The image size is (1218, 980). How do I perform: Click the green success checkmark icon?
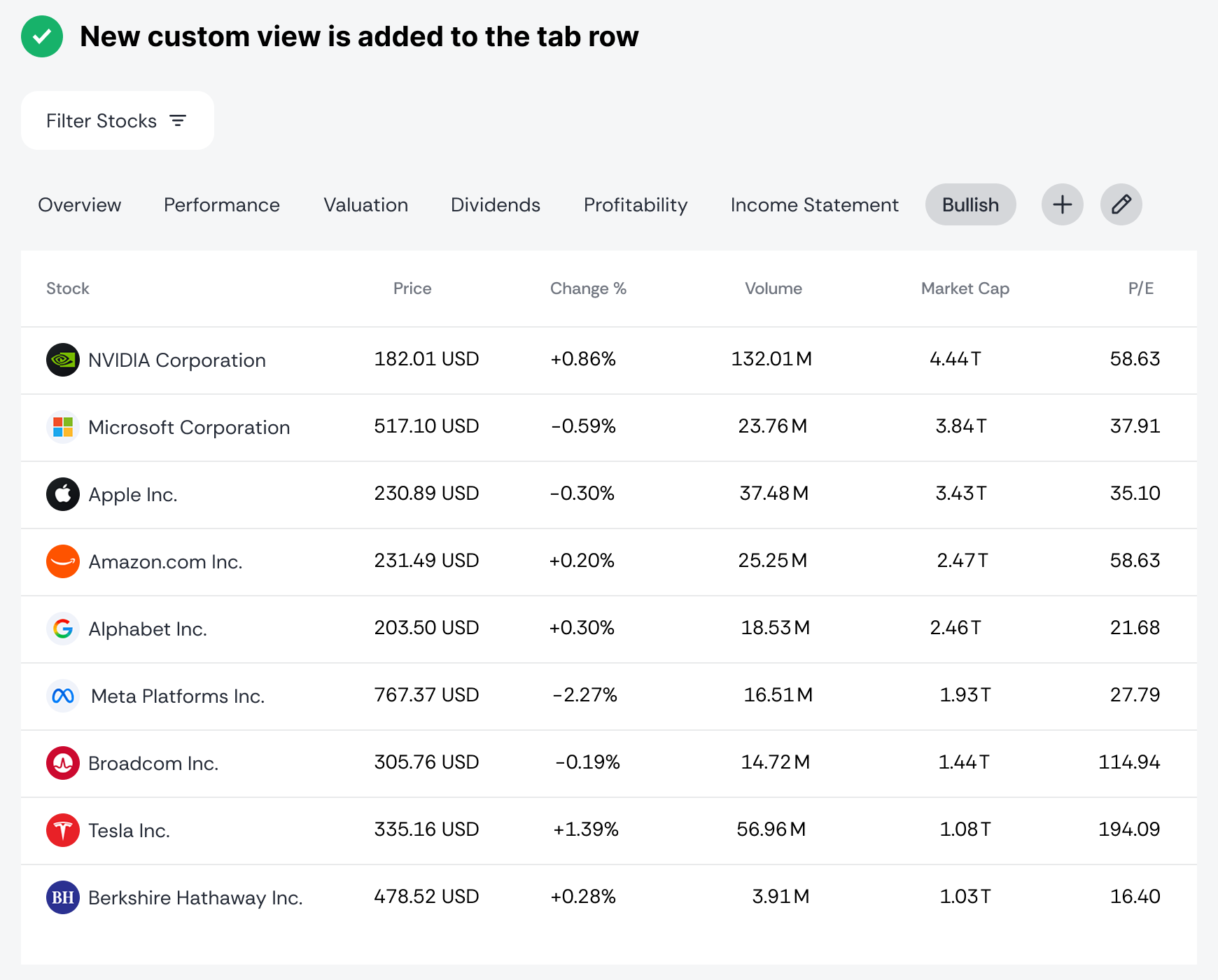tap(42, 36)
